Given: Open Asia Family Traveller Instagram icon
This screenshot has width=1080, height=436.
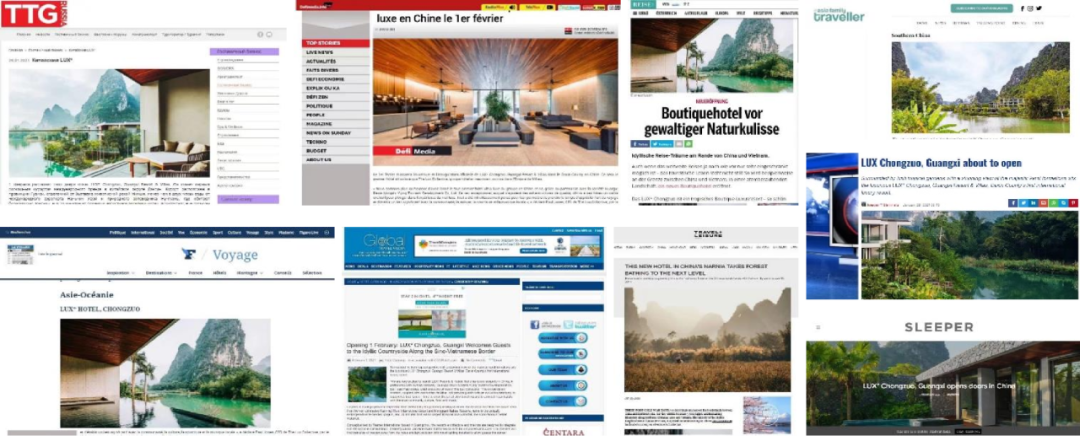Looking at the screenshot, I should (1030, 8).
